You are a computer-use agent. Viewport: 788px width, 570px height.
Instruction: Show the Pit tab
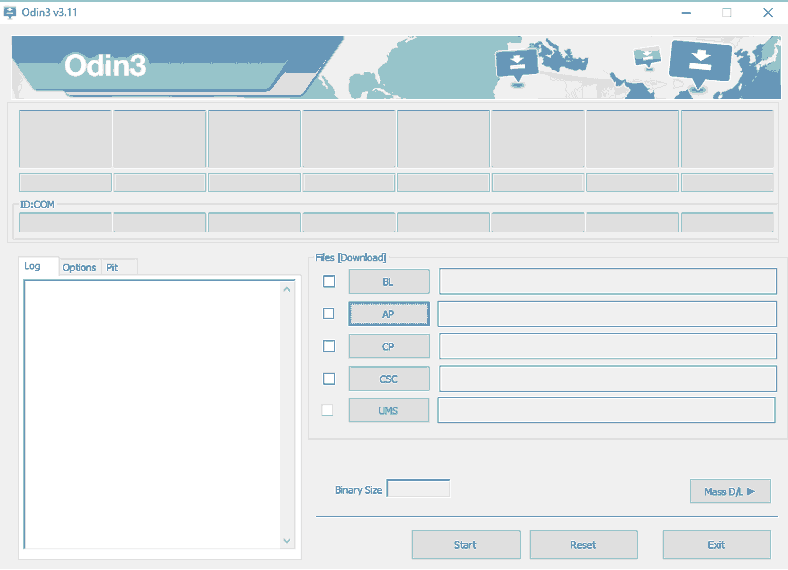(119, 267)
